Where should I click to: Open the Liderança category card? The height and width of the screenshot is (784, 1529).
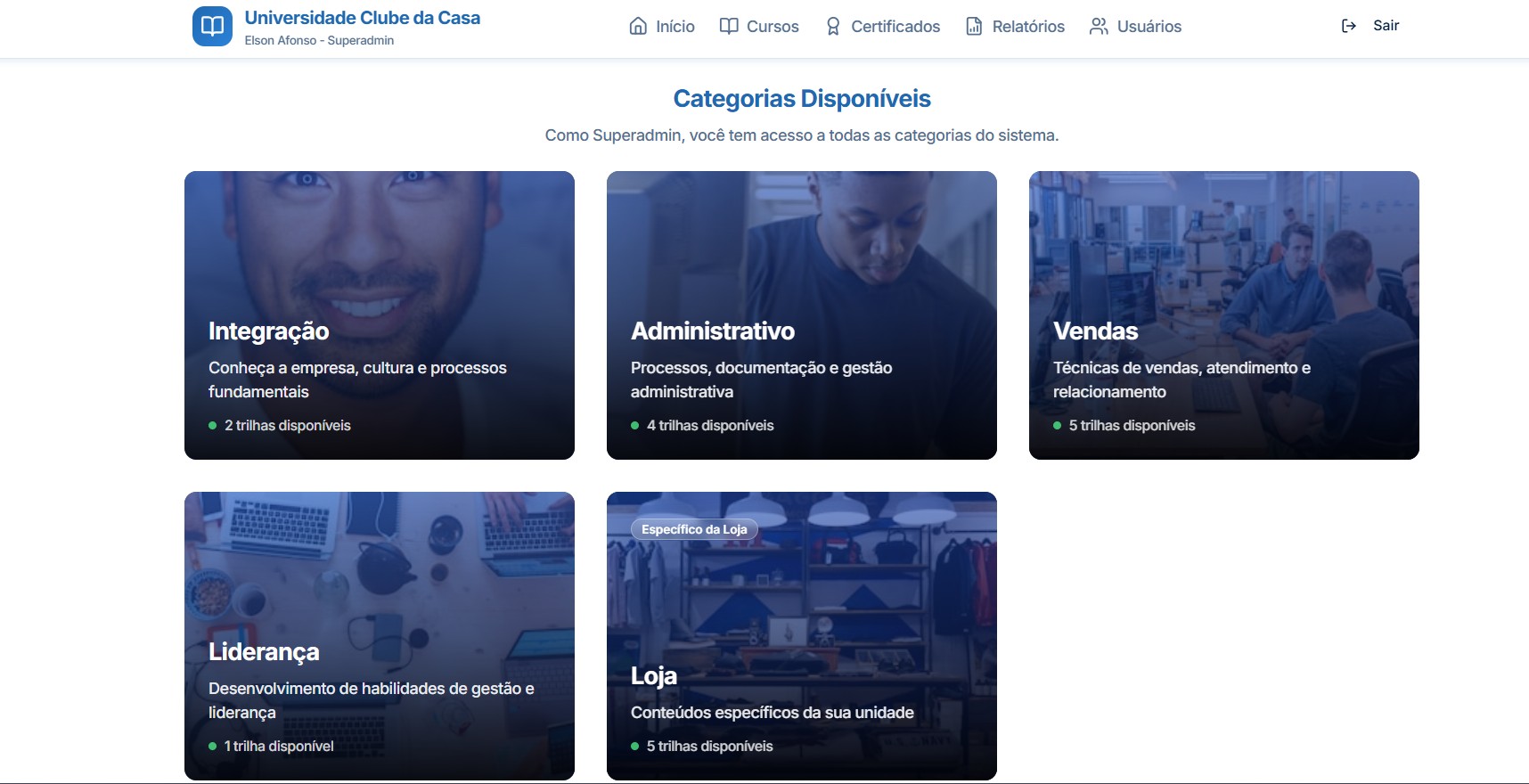[x=380, y=636]
